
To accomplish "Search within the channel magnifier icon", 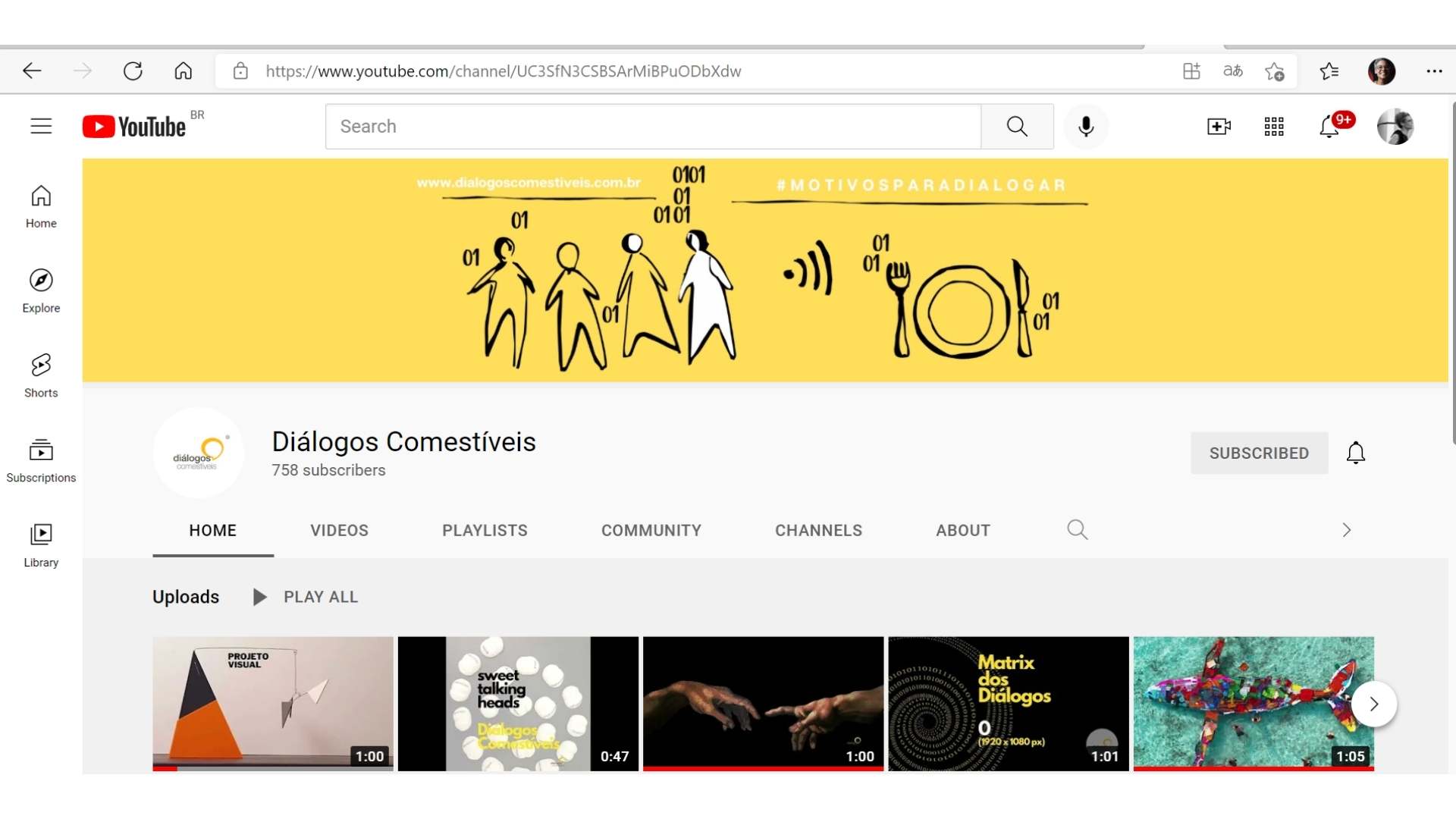I will pyautogui.click(x=1077, y=529).
